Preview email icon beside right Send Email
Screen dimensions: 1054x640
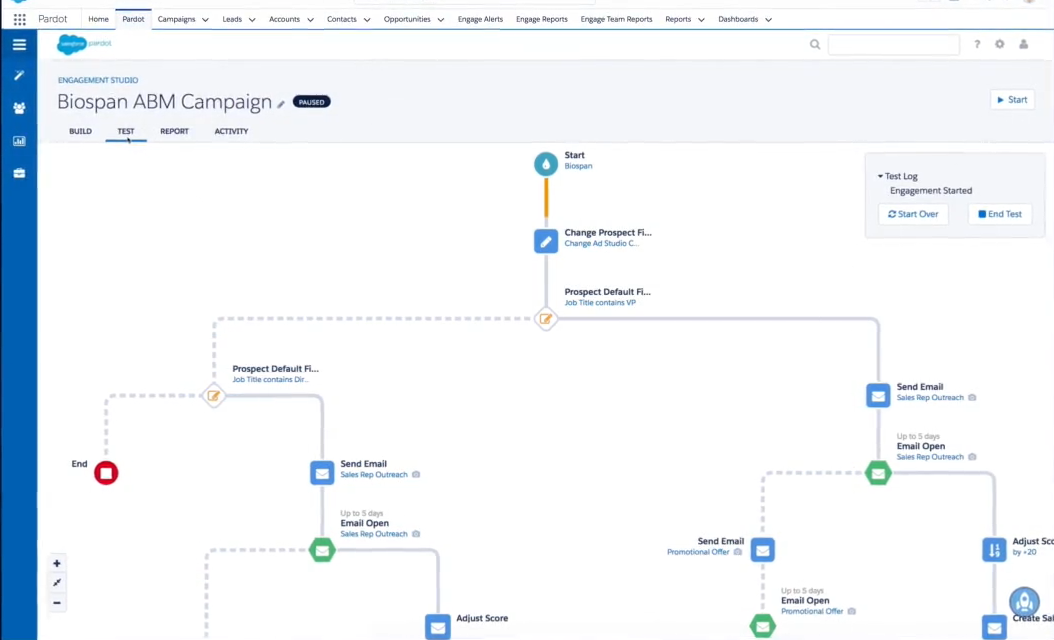pyautogui.click(x=972, y=397)
